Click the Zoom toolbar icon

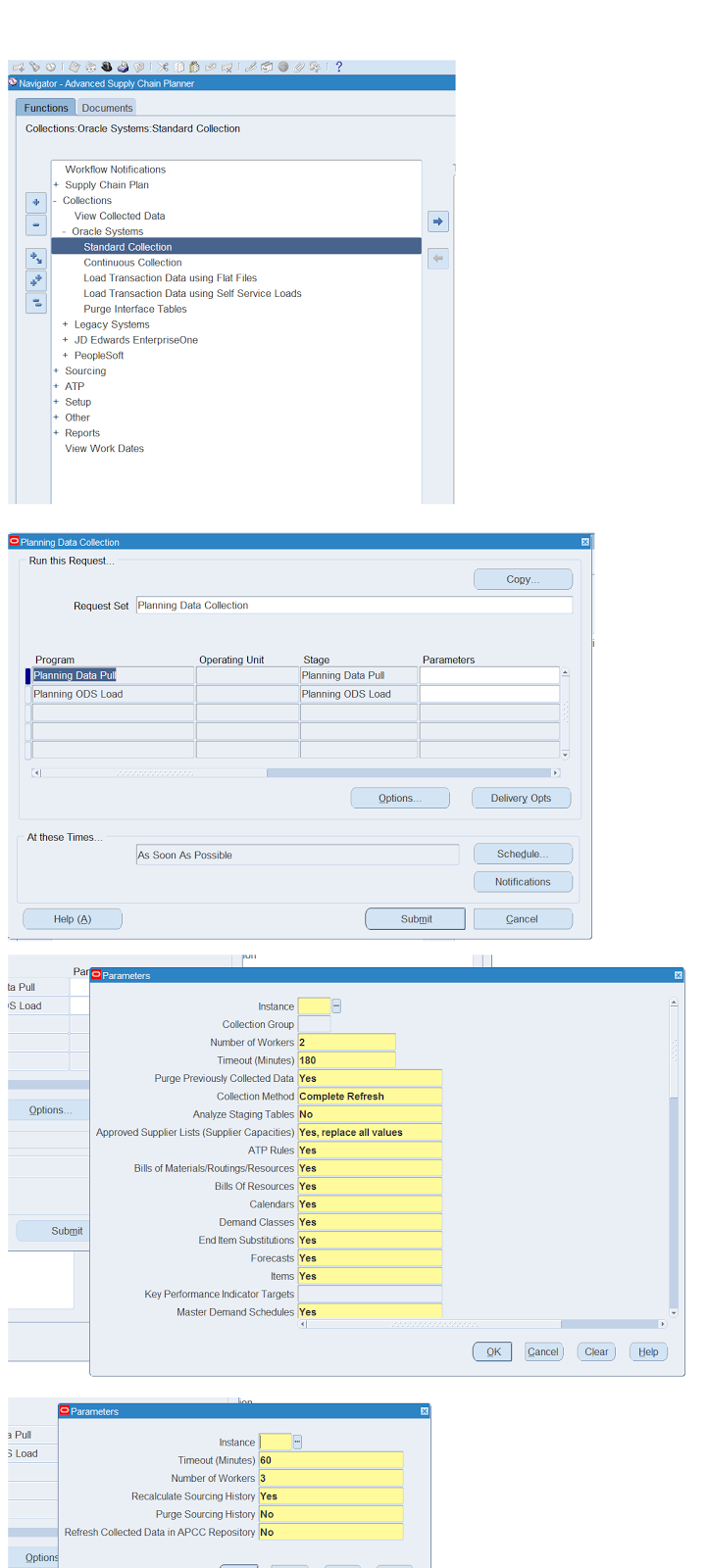point(267,67)
